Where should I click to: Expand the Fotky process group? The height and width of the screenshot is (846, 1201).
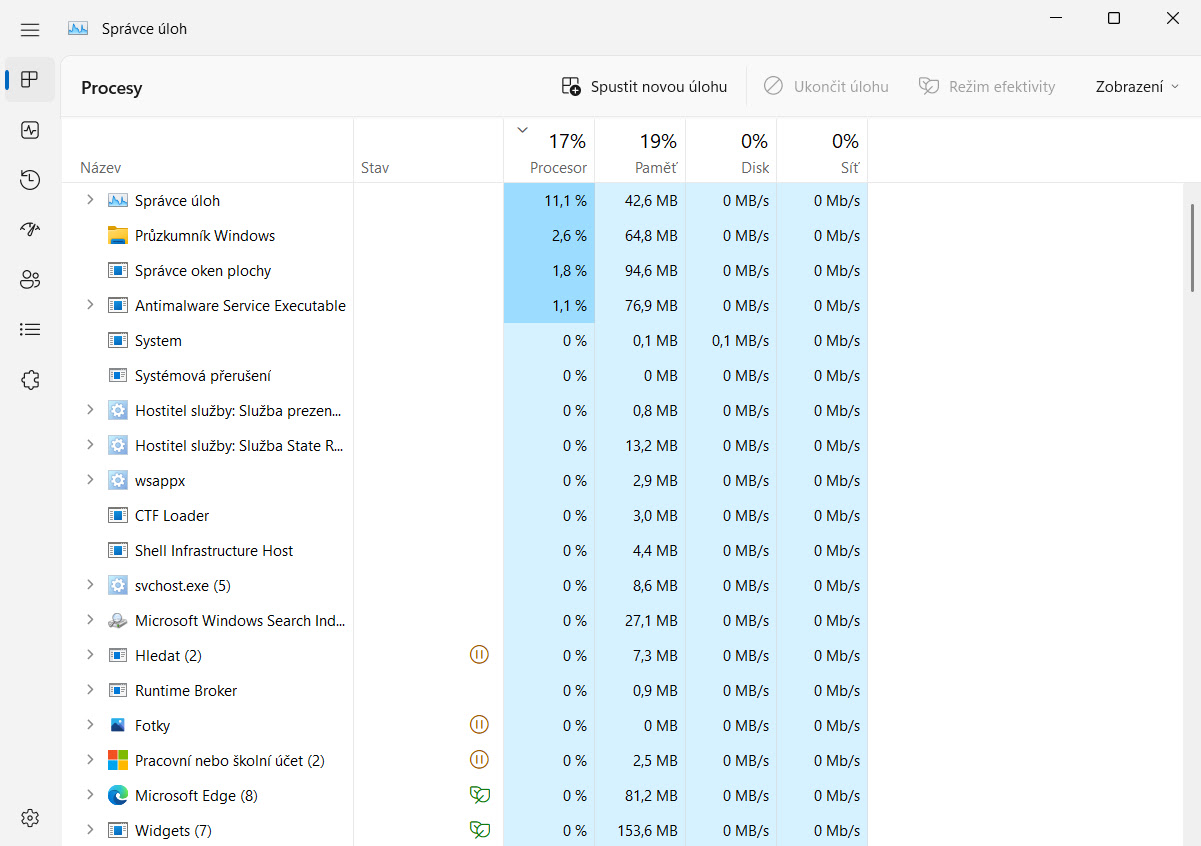click(90, 725)
